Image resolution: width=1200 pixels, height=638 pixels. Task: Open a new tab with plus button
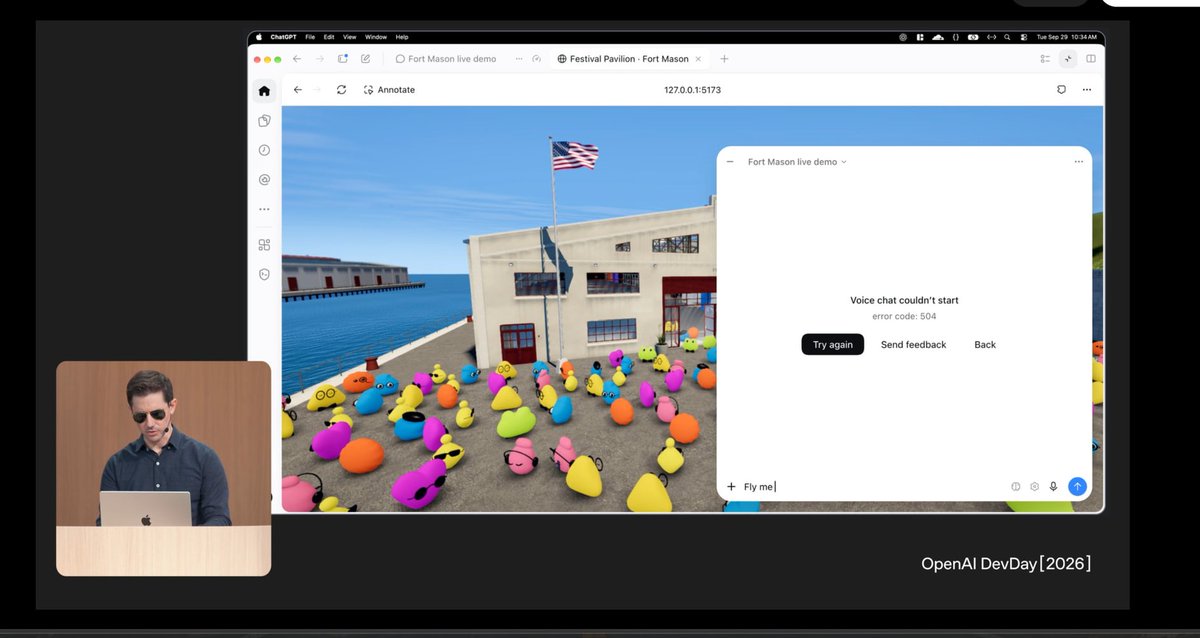pyautogui.click(x=724, y=59)
